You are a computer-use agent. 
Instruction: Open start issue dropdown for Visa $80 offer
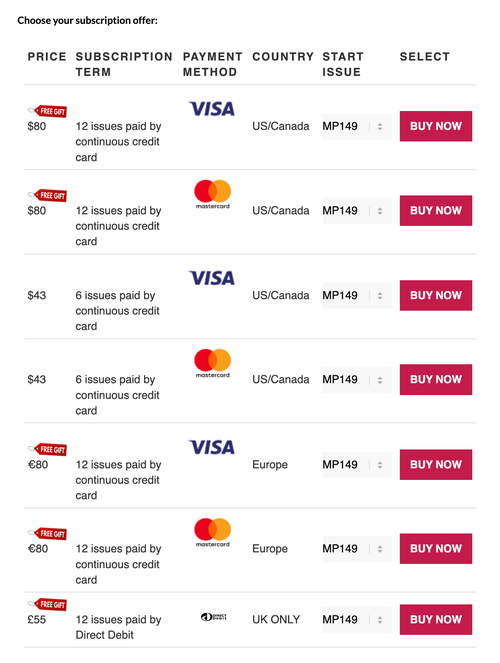(x=357, y=126)
